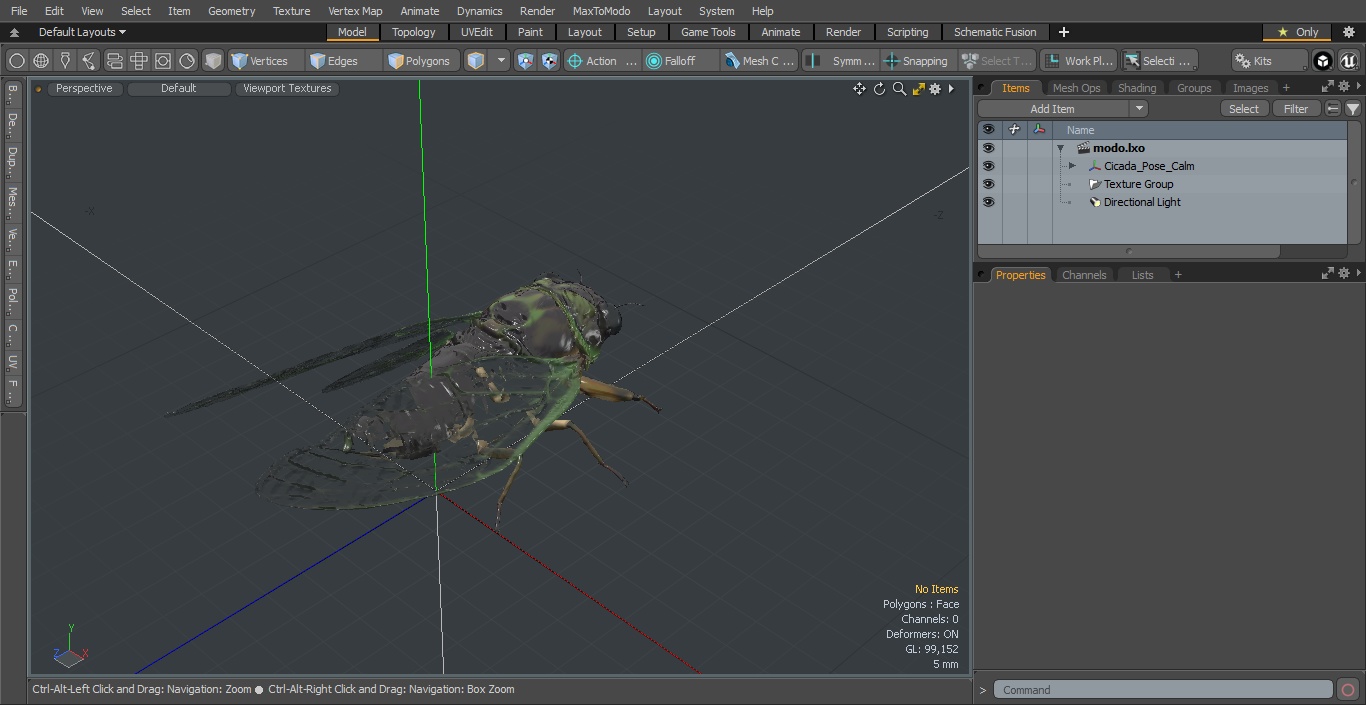This screenshot has height=705, width=1366.
Task: Open the Geometry menu
Action: (x=231, y=11)
